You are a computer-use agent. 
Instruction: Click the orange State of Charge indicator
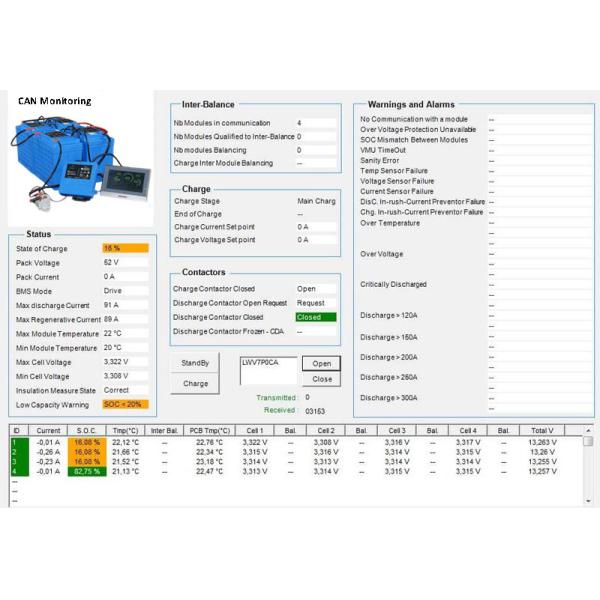125,247
